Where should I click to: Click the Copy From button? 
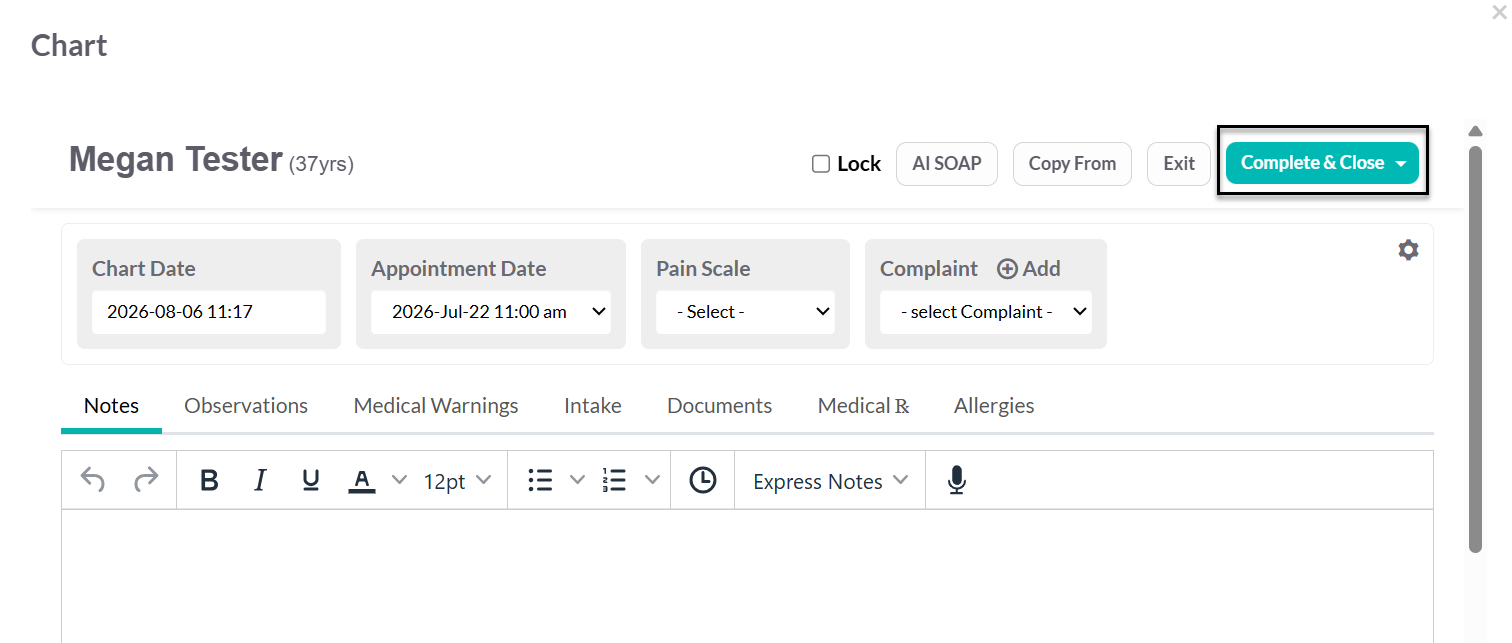[1072, 163]
